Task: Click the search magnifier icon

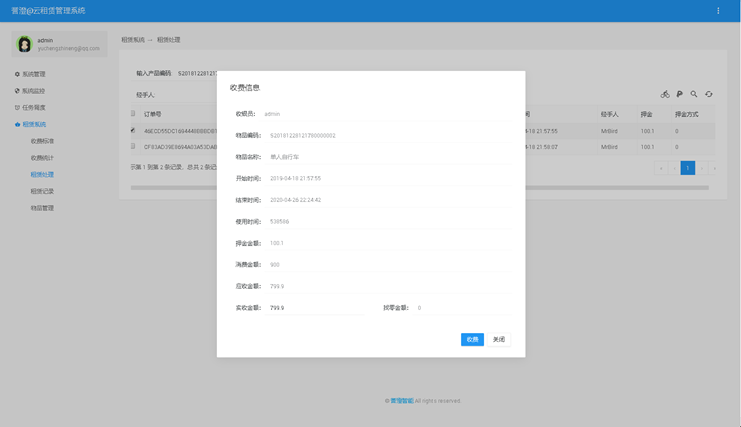Action: click(x=694, y=94)
